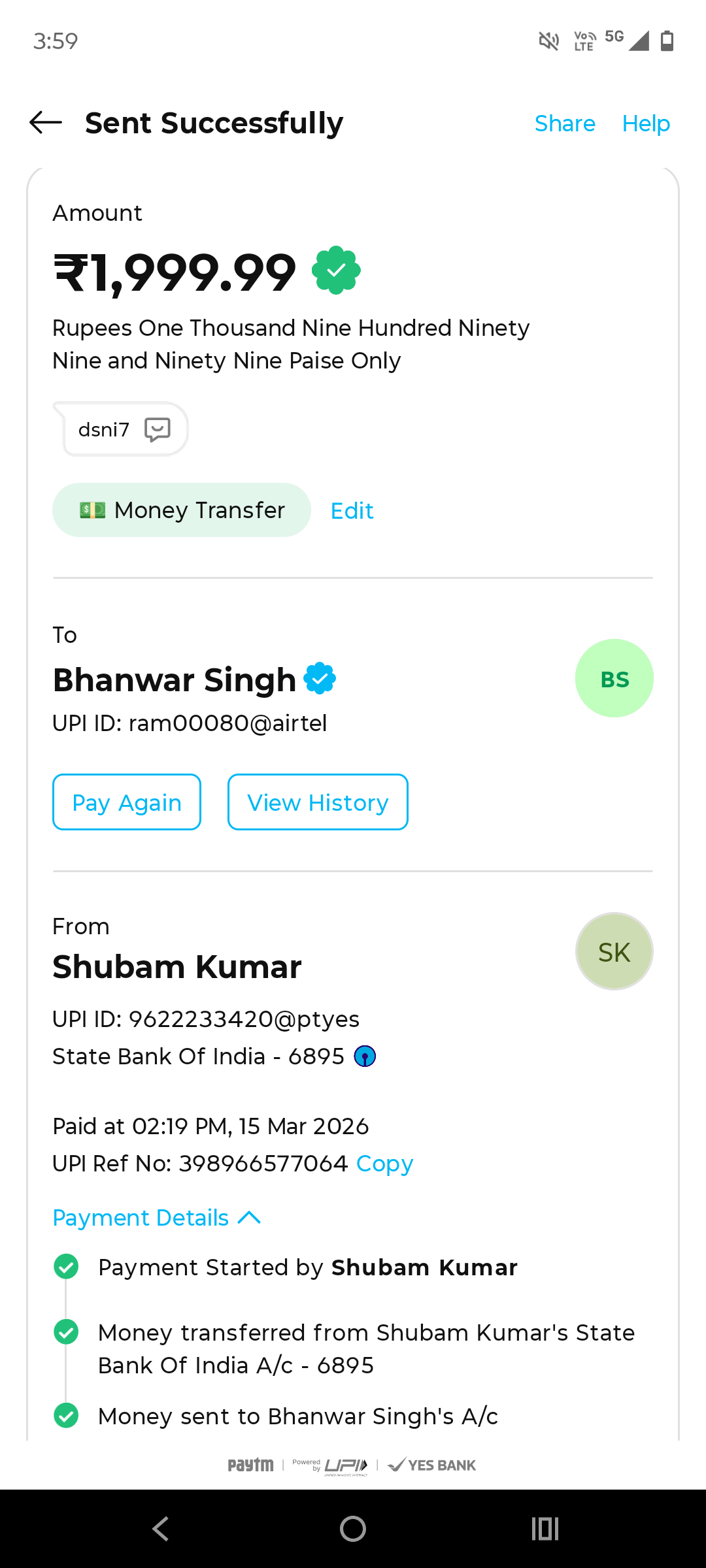Tap the green payment success badge
This screenshot has width=706, height=1568.
click(336, 270)
